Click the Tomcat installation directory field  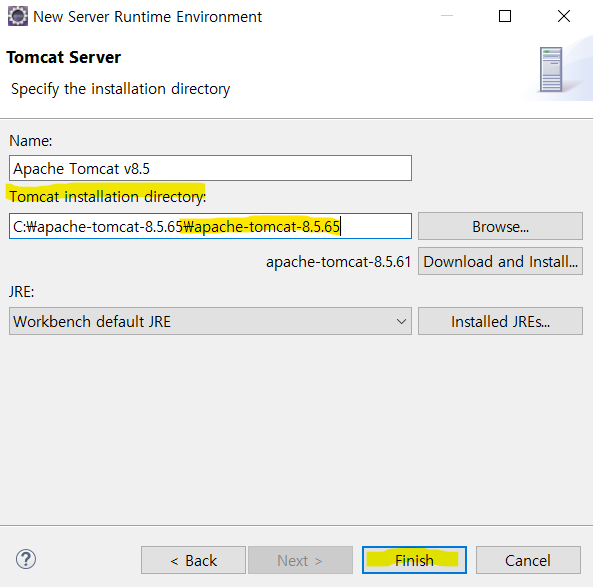tap(210, 226)
